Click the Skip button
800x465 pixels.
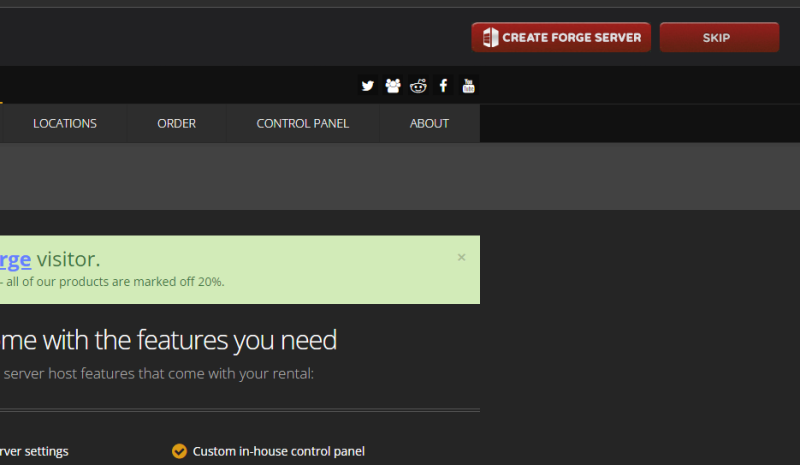click(x=719, y=37)
